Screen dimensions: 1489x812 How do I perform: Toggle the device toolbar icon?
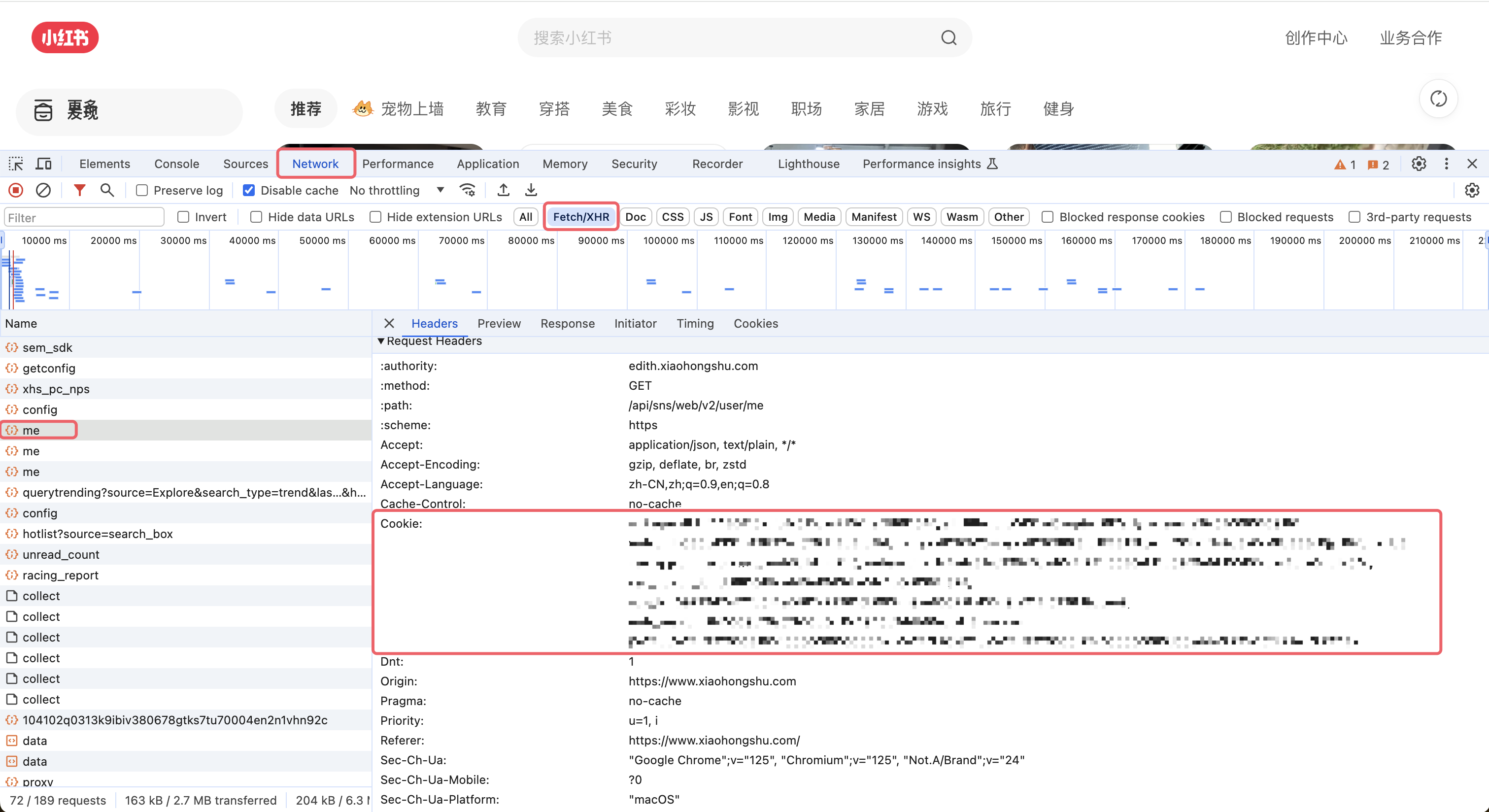click(x=44, y=164)
